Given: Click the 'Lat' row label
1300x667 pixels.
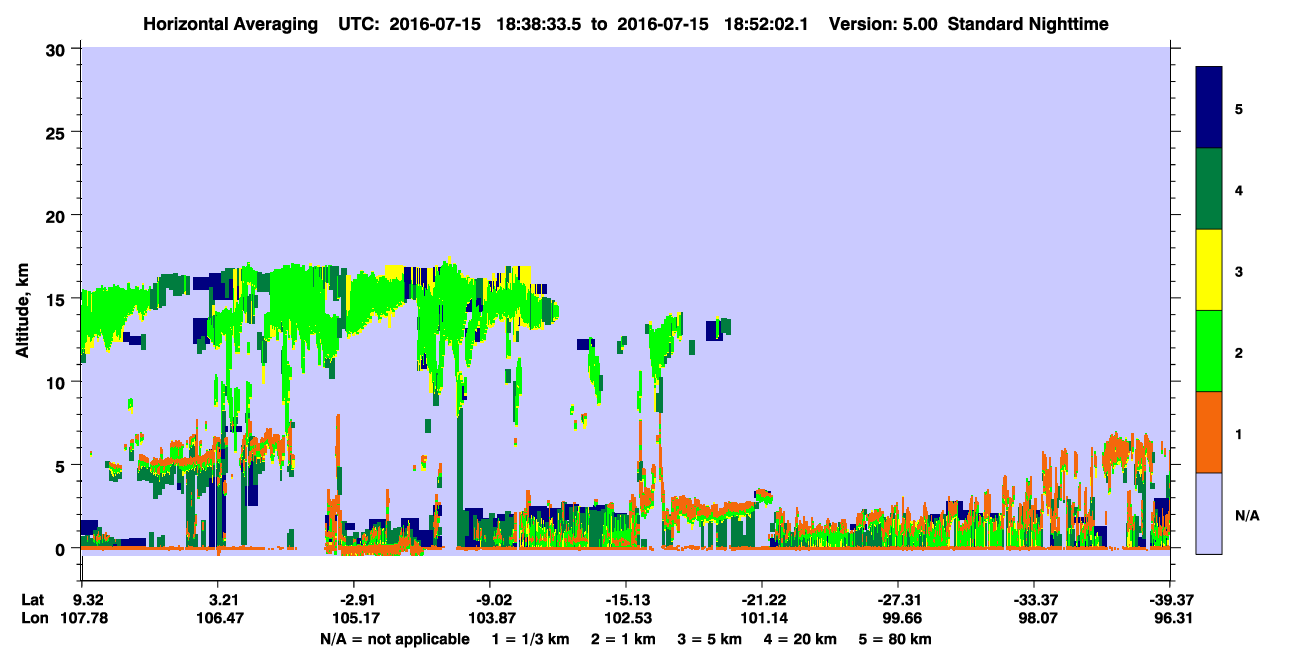Looking at the screenshot, I should click(x=32, y=600).
